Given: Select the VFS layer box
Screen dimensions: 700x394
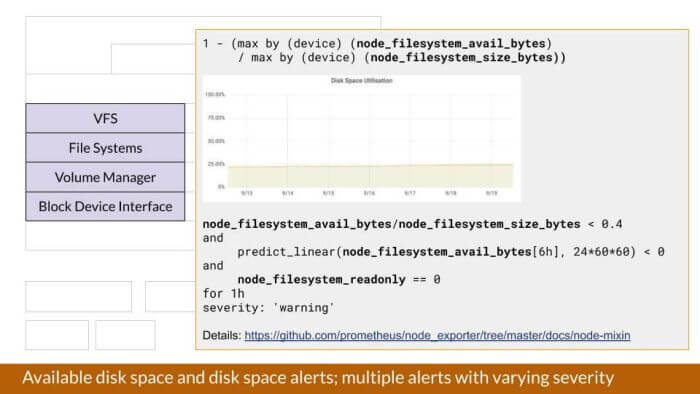Looking at the screenshot, I should pyautogui.click(x=105, y=118).
